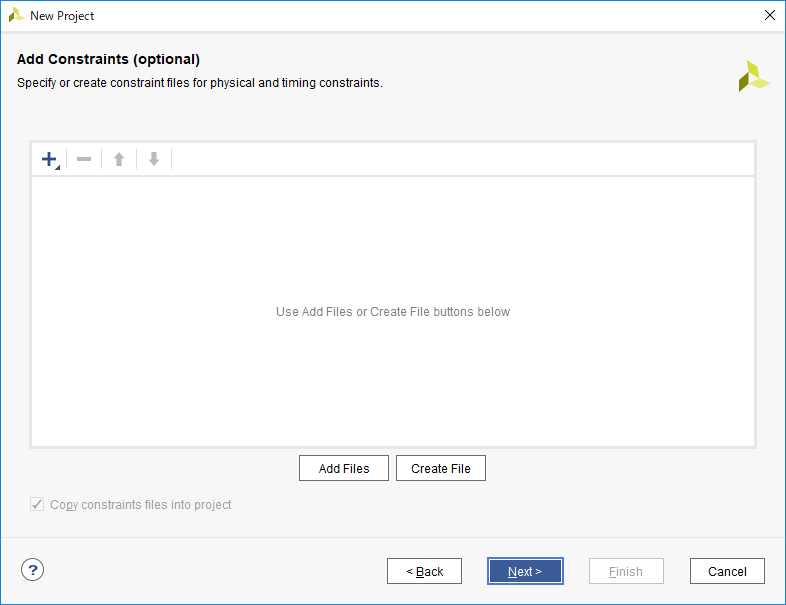Click the Create File button
The image size is (786, 605).
click(x=441, y=468)
